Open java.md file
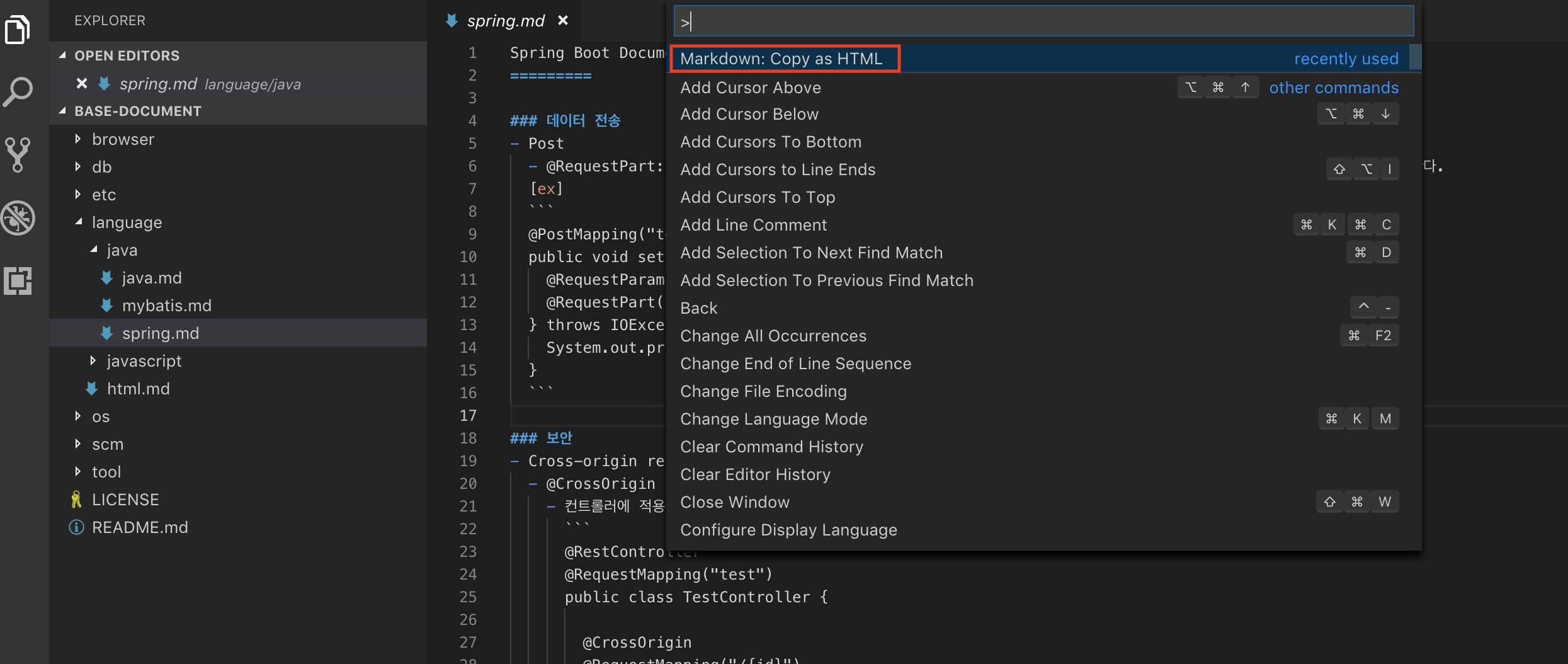This screenshot has width=1568, height=664. coord(238,278)
